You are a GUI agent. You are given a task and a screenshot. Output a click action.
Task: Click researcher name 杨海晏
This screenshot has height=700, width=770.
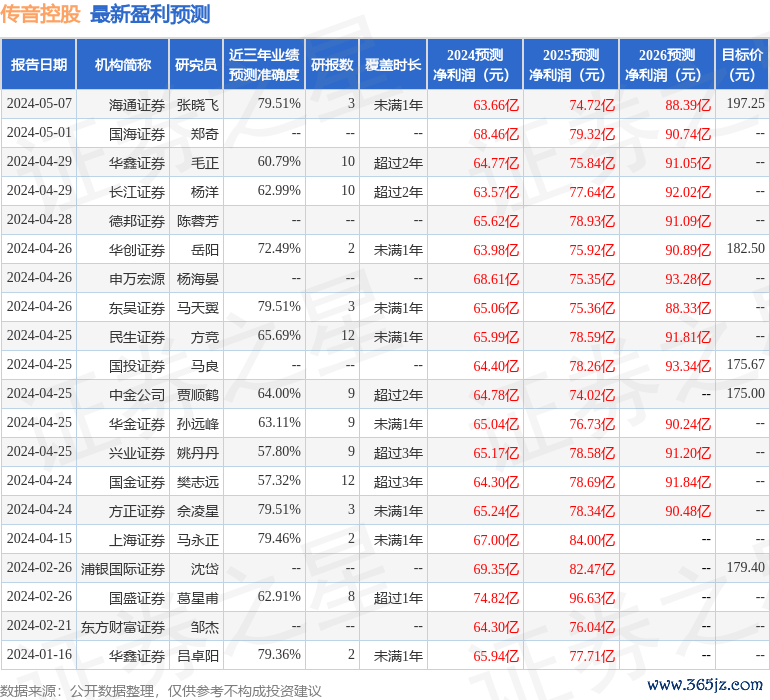coord(198,279)
